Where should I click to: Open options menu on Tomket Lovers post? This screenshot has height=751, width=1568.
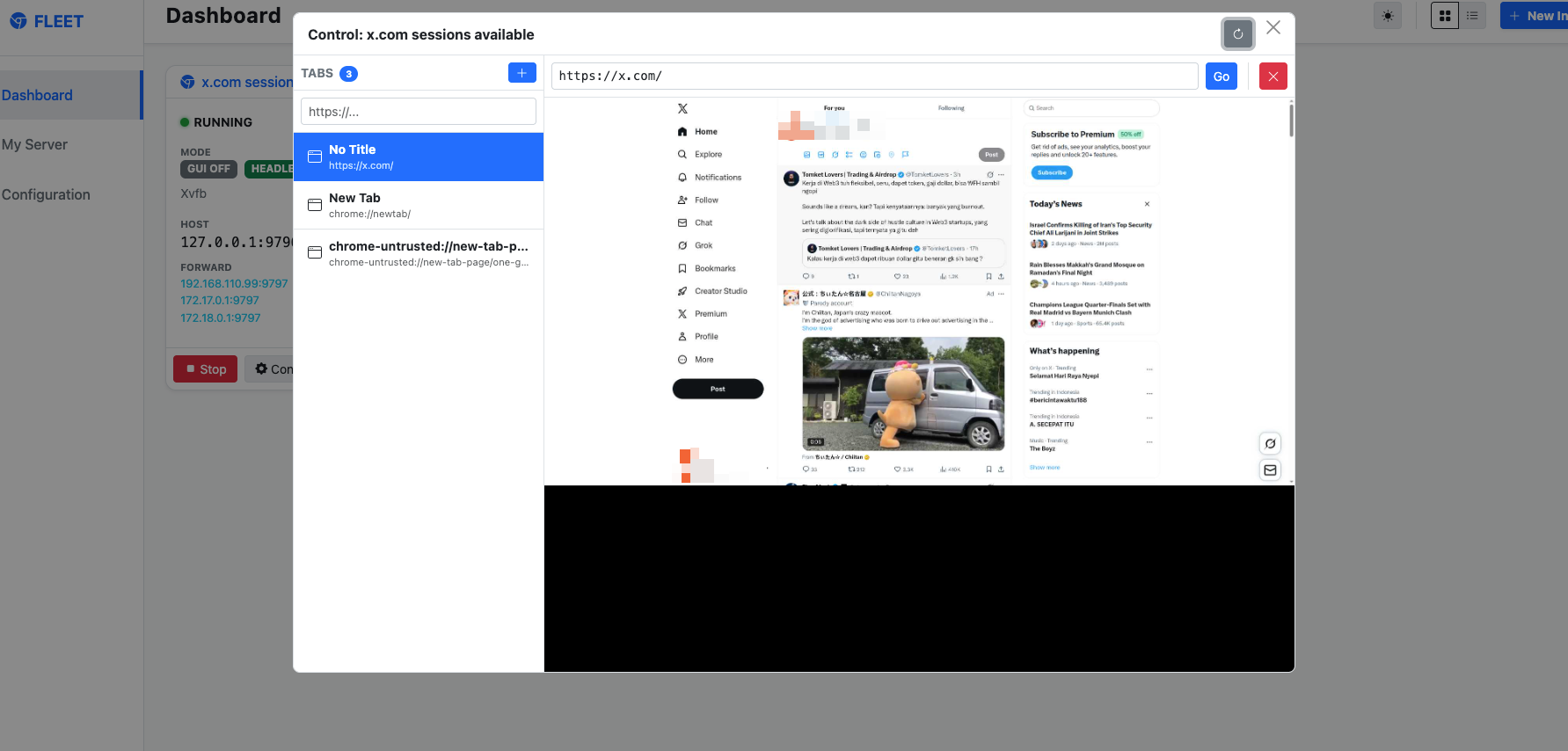coord(1001,175)
